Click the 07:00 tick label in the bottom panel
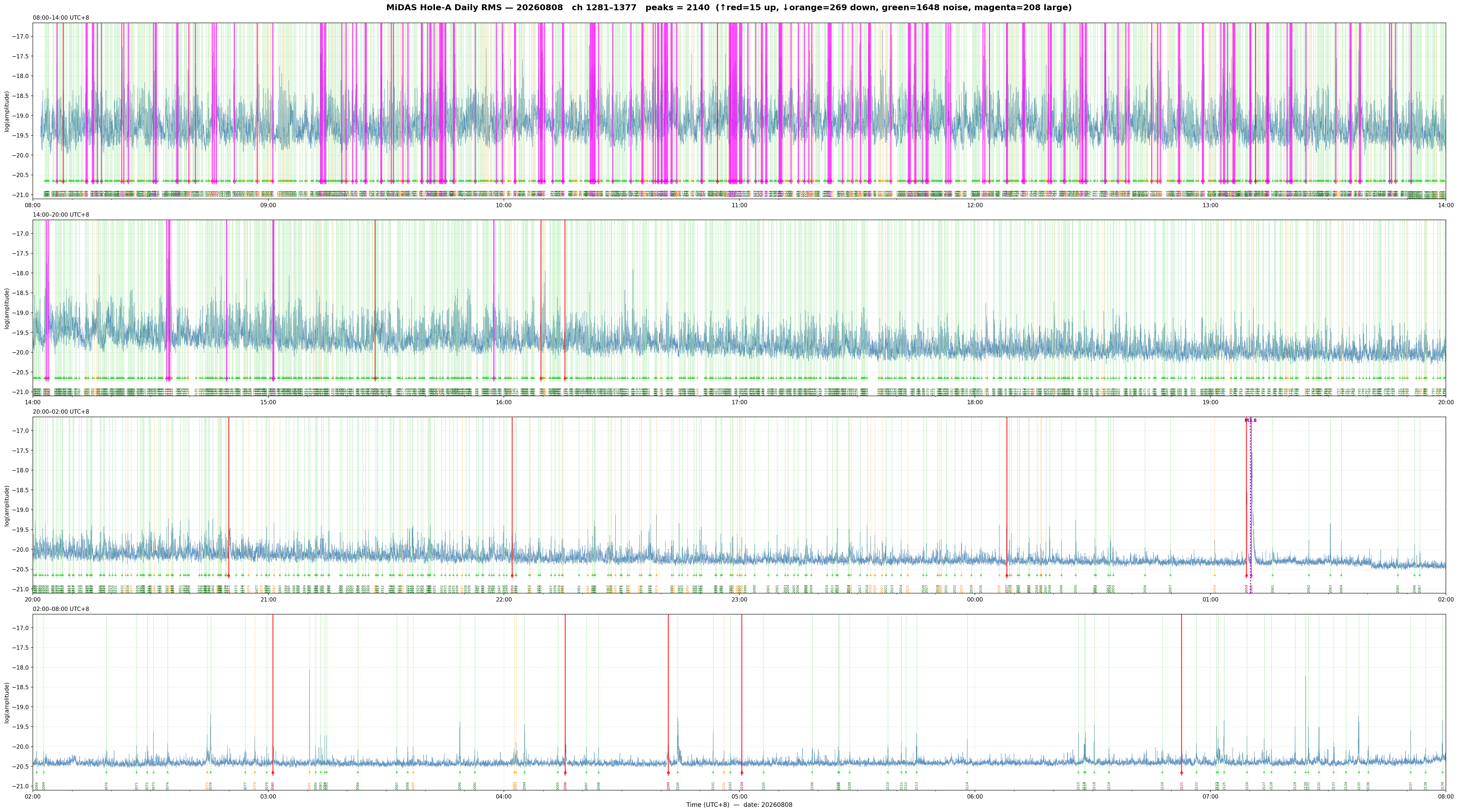 [1210, 797]
